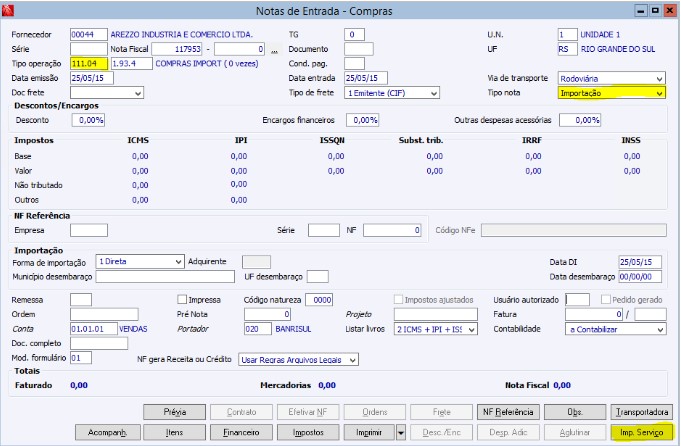Viewport: 681px width, 446px height.
Task: Toggle the Impressa checkbox
Action: 182,299
